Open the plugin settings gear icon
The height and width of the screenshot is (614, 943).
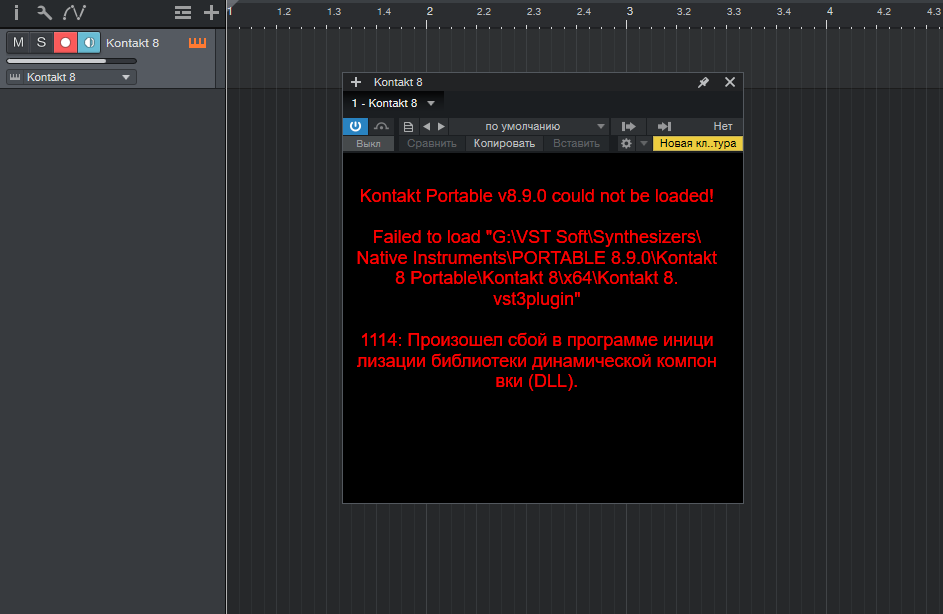point(626,143)
